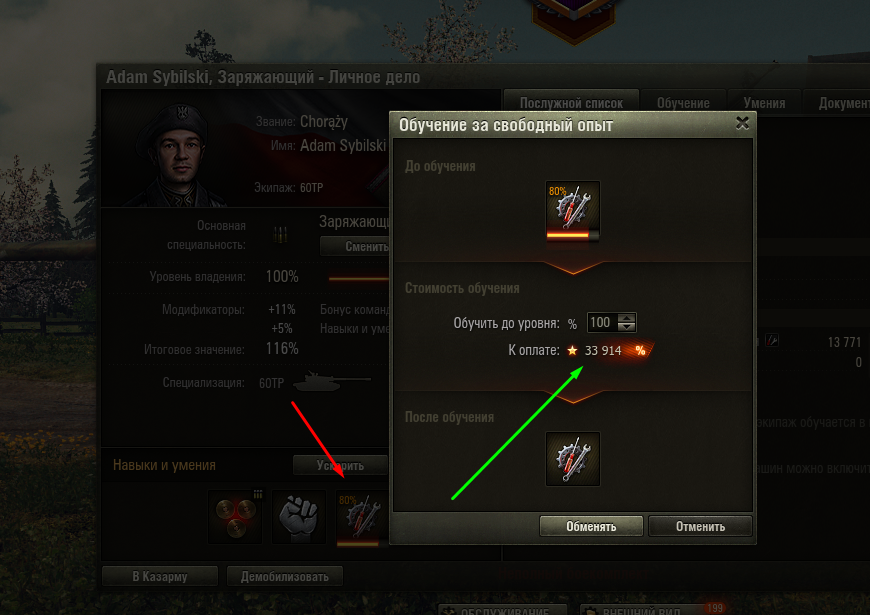Click the 60TP tank silhouette icon
Viewport: 870px width, 615px height.
pyautogui.click(x=331, y=382)
